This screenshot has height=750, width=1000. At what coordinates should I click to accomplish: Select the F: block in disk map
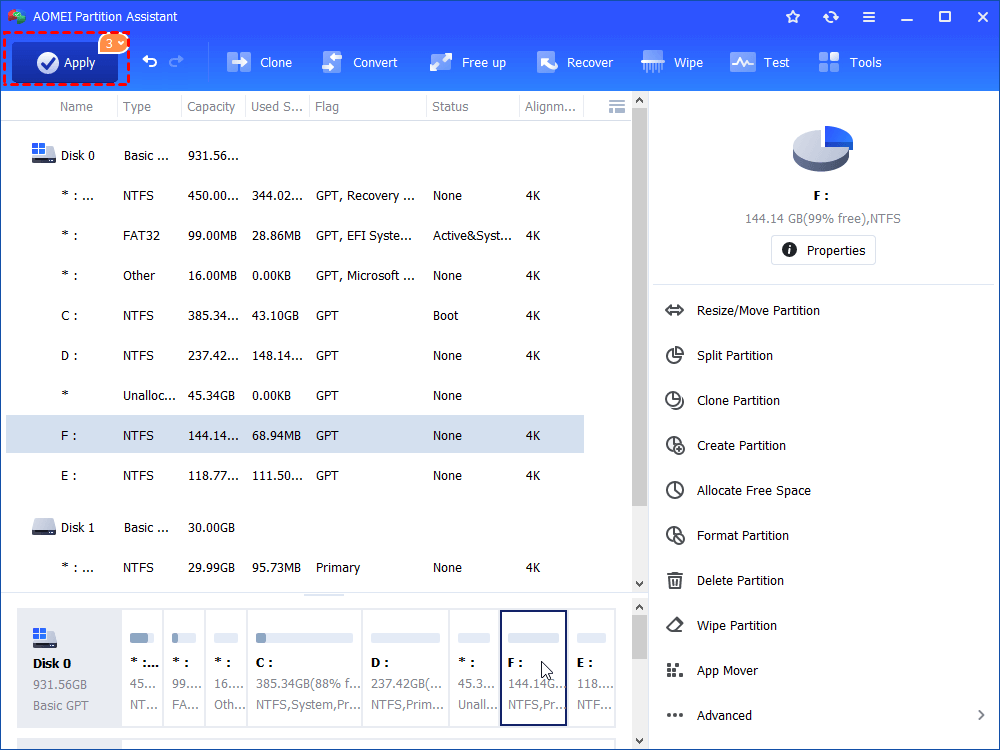[534, 668]
